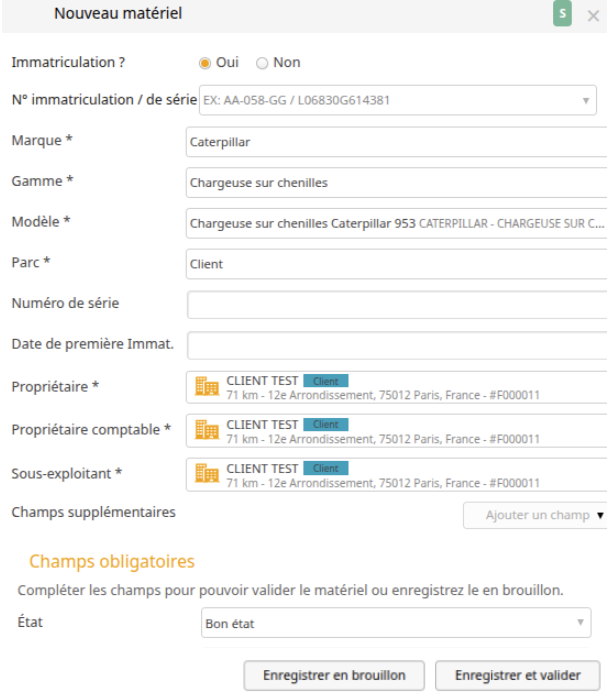The width and height of the screenshot is (615, 699).
Task: Click the Client tag in Propriétaire field
Action: pyautogui.click(x=326, y=381)
